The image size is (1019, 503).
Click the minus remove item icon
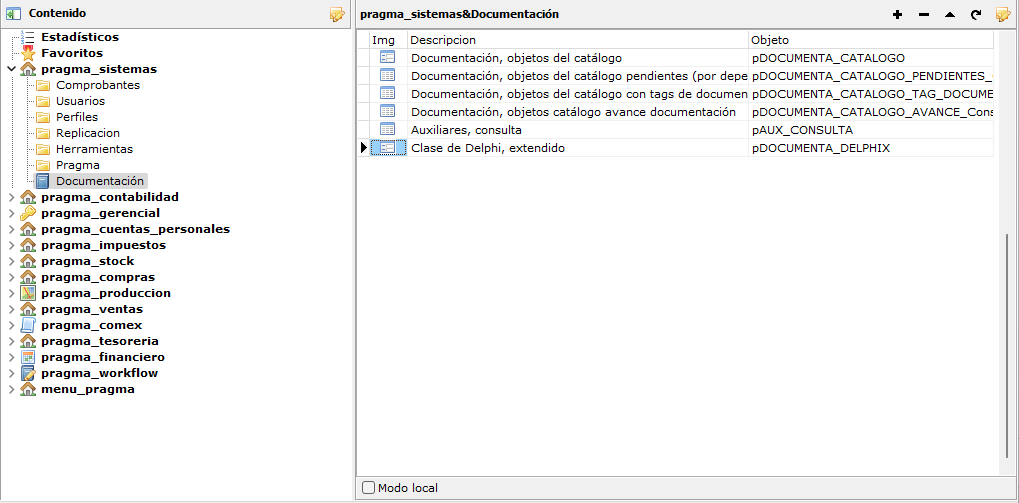pyautogui.click(x=923, y=14)
